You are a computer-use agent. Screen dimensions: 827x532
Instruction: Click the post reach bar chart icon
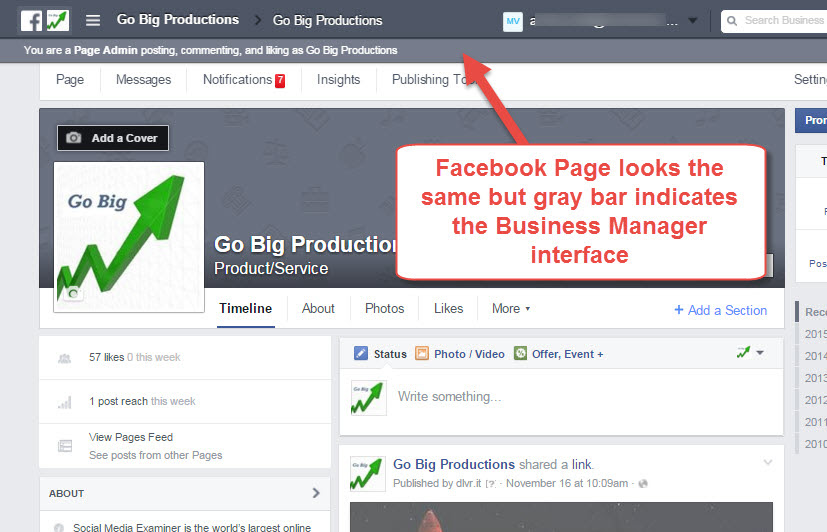click(64, 403)
